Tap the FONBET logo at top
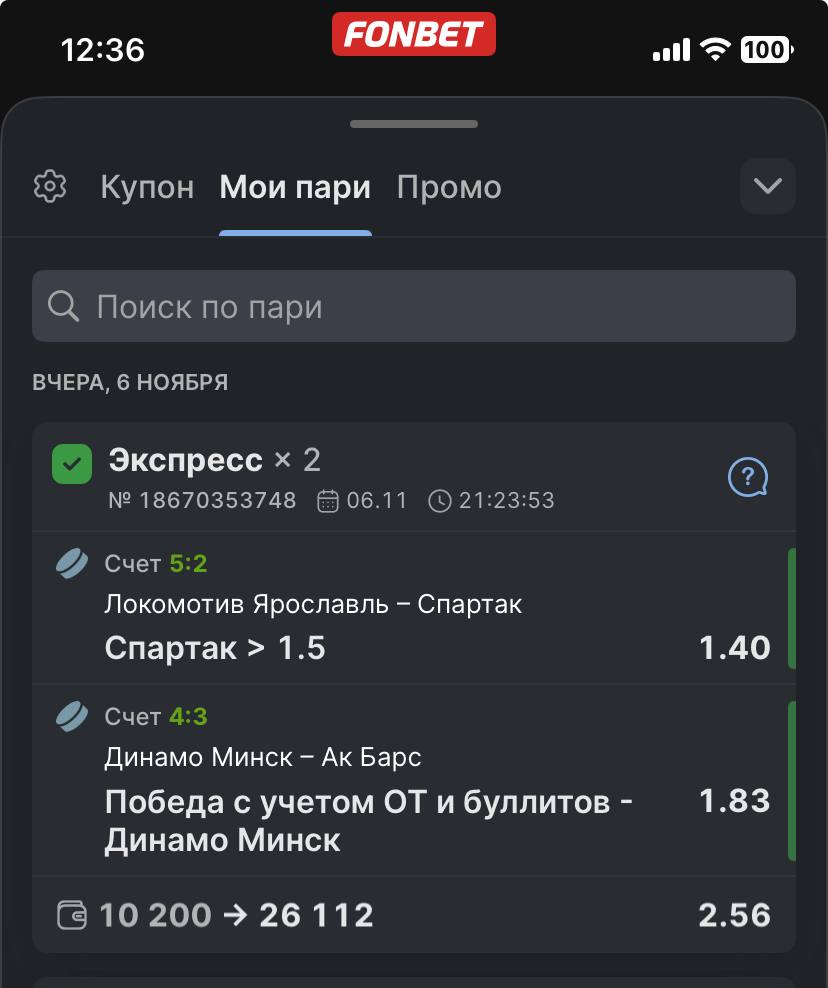The image size is (828, 988). point(414,35)
